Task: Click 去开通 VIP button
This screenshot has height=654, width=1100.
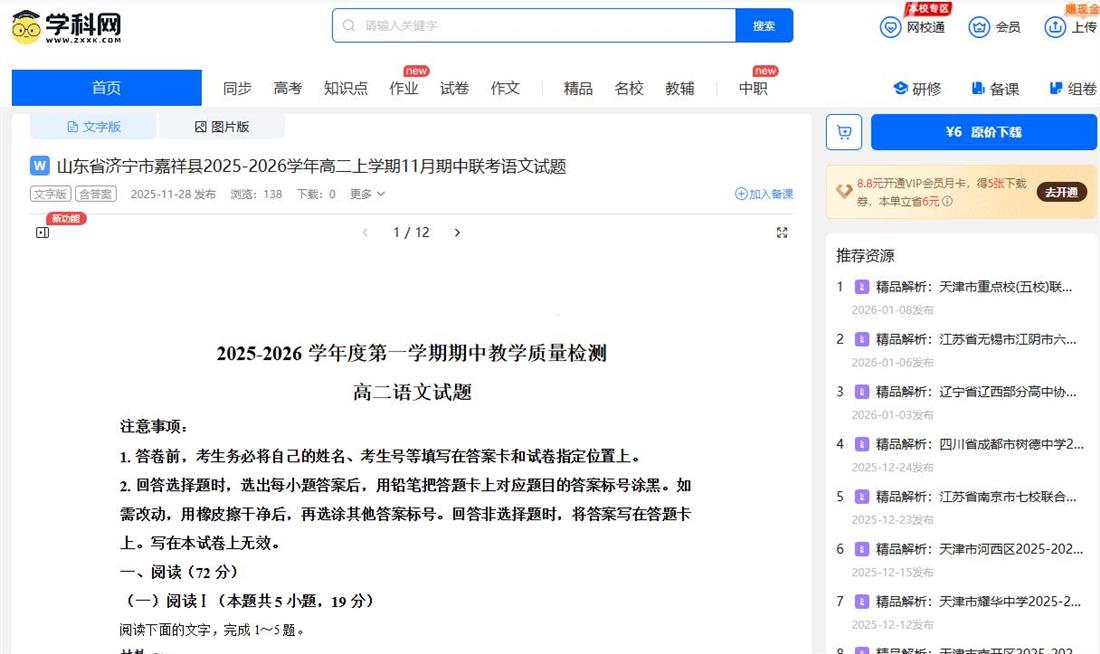Action: 1061,192
